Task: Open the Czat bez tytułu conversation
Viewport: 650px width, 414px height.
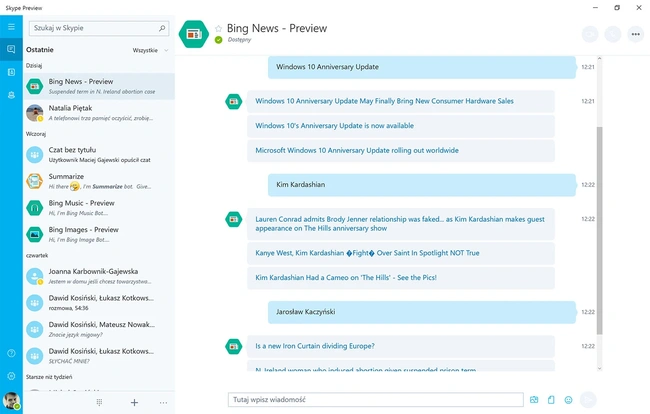Action: pos(99,155)
